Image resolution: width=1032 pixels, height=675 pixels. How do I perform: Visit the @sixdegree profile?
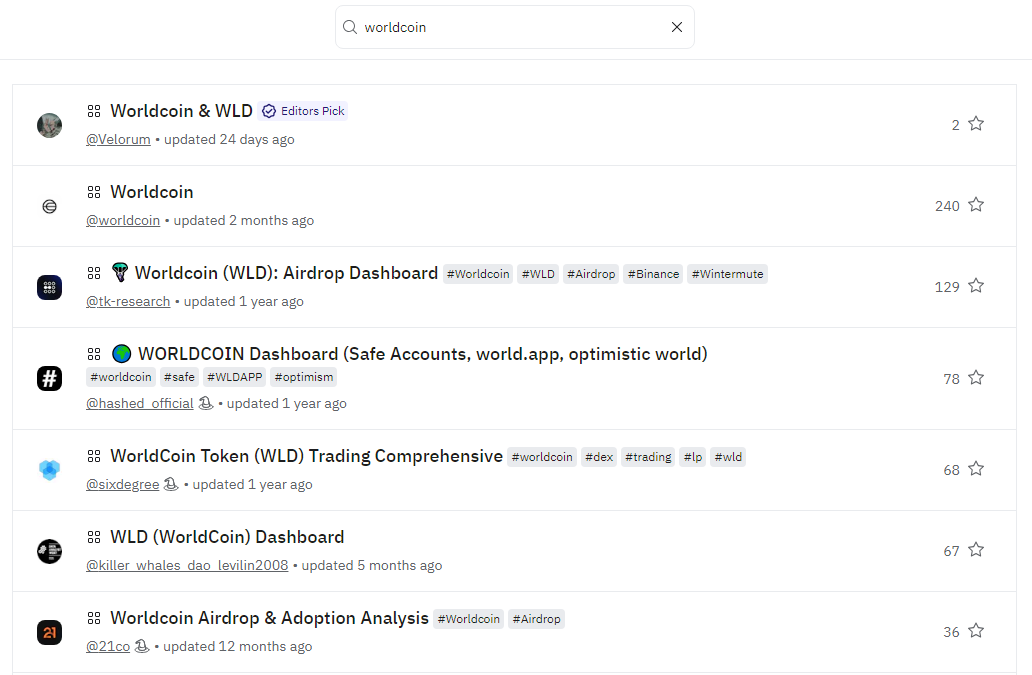point(122,484)
